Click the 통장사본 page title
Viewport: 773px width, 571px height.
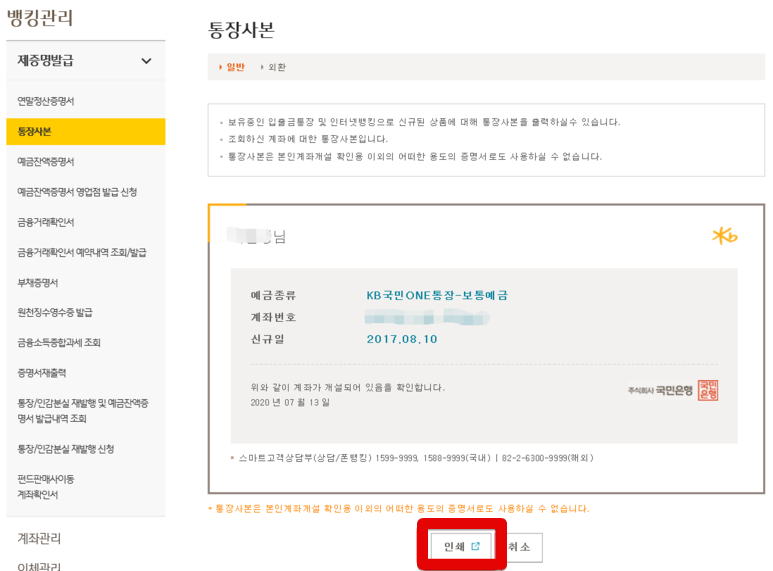[241, 30]
